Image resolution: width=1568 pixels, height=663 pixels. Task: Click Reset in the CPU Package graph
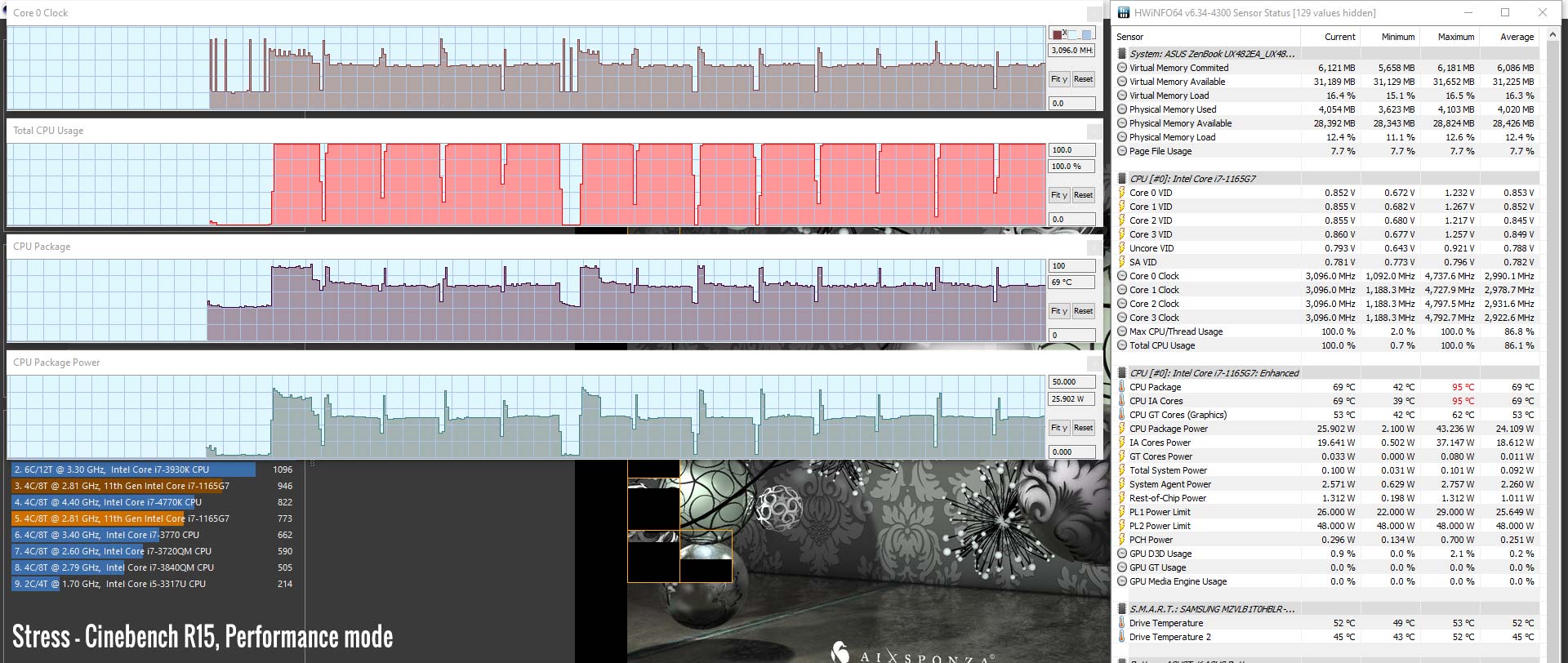point(1083,311)
